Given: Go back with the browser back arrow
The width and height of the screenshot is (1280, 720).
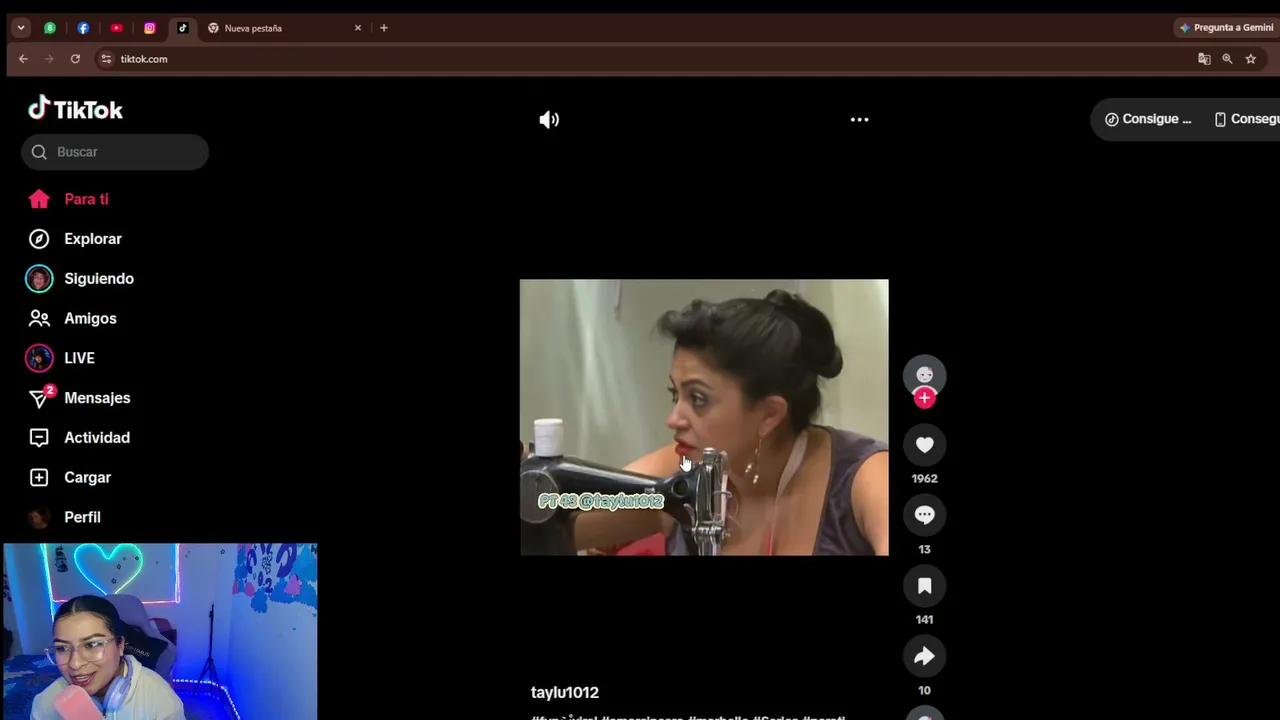Looking at the screenshot, I should 23,59.
